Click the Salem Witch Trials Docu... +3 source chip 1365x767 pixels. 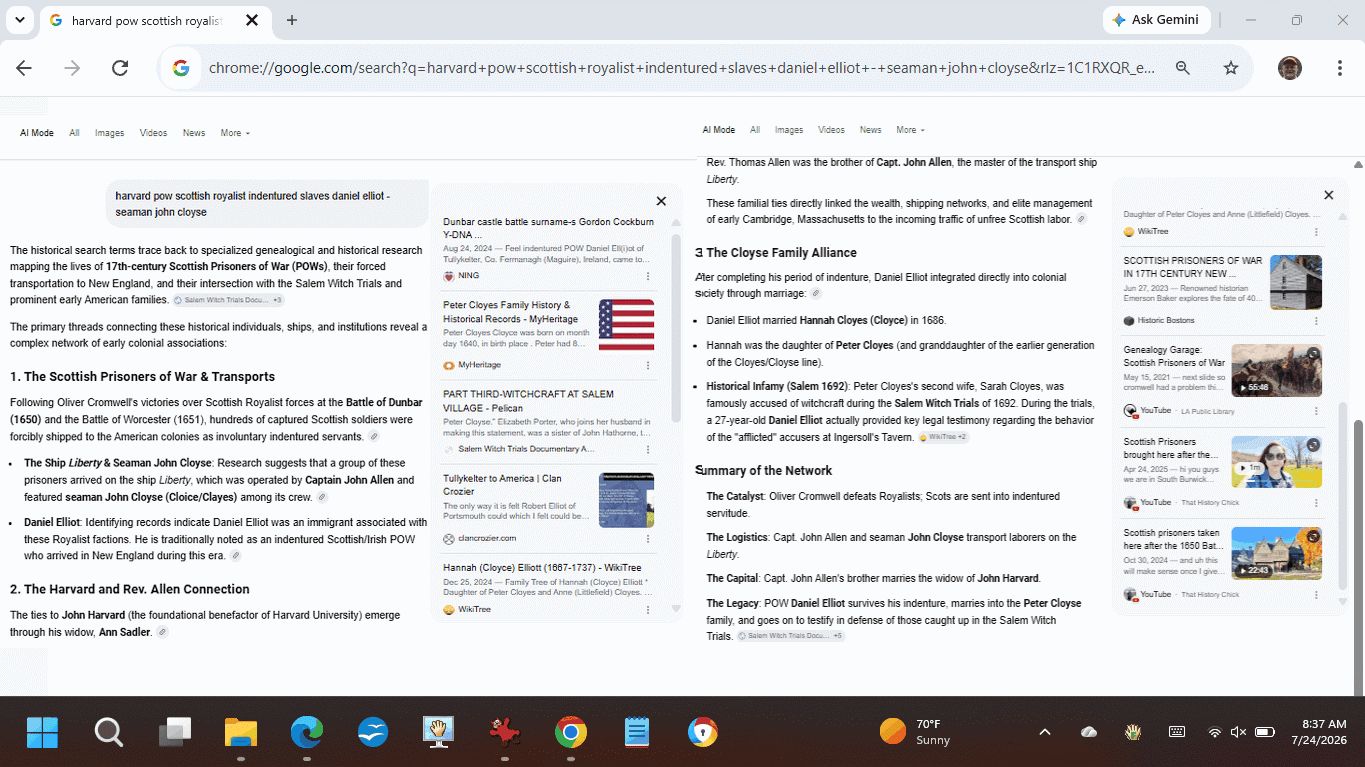(x=228, y=300)
